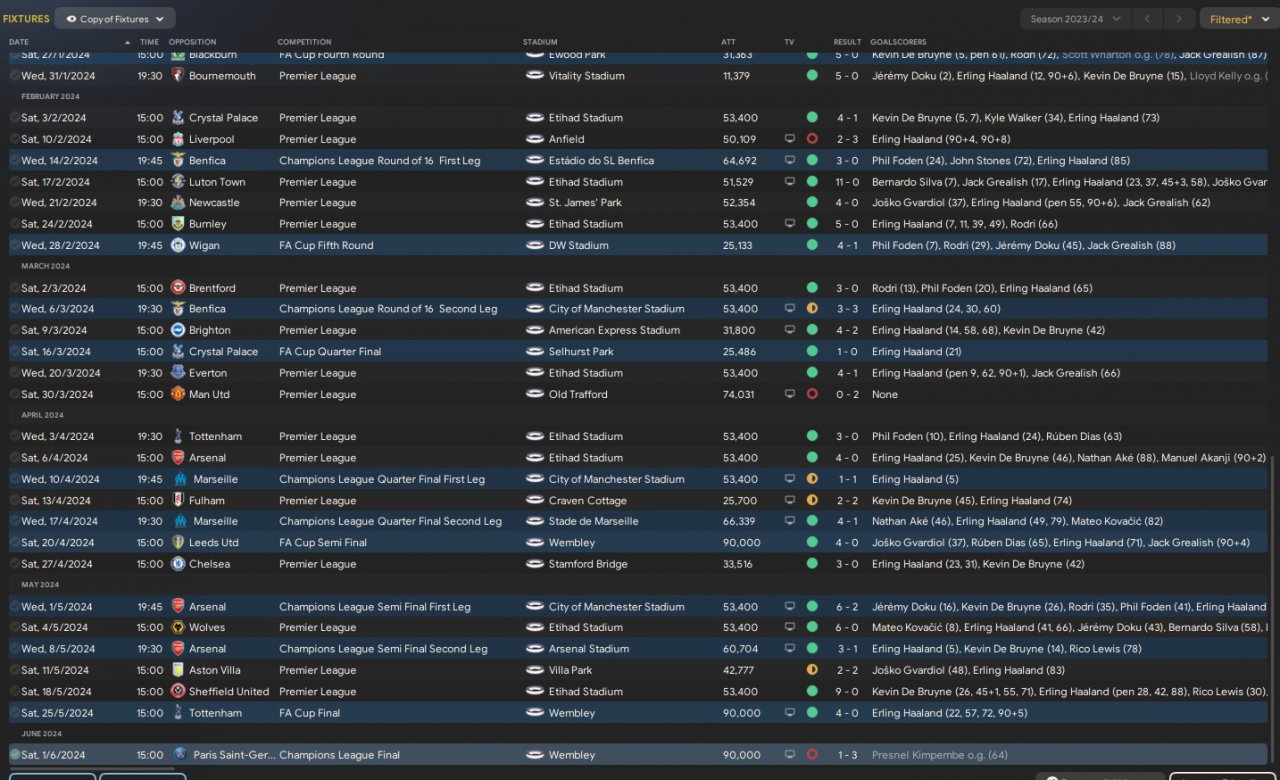Viewport: 1280px width, 780px height.
Task: Click the 74,031 attendance figure
Action: (x=739, y=394)
